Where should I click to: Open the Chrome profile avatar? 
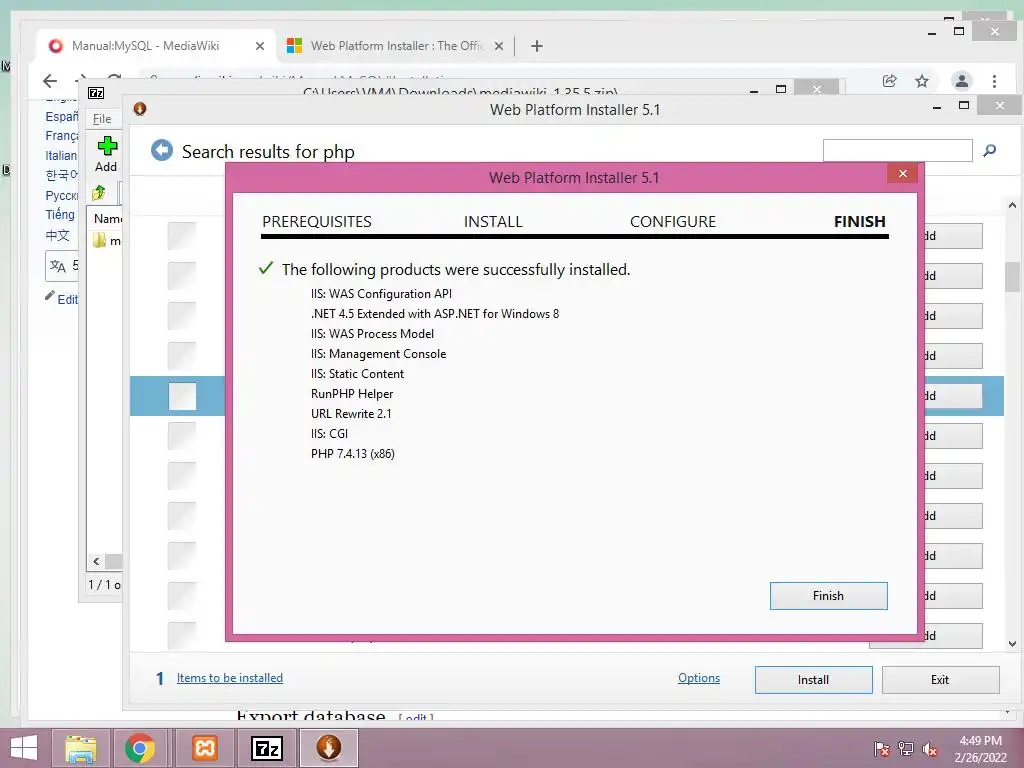point(961,81)
